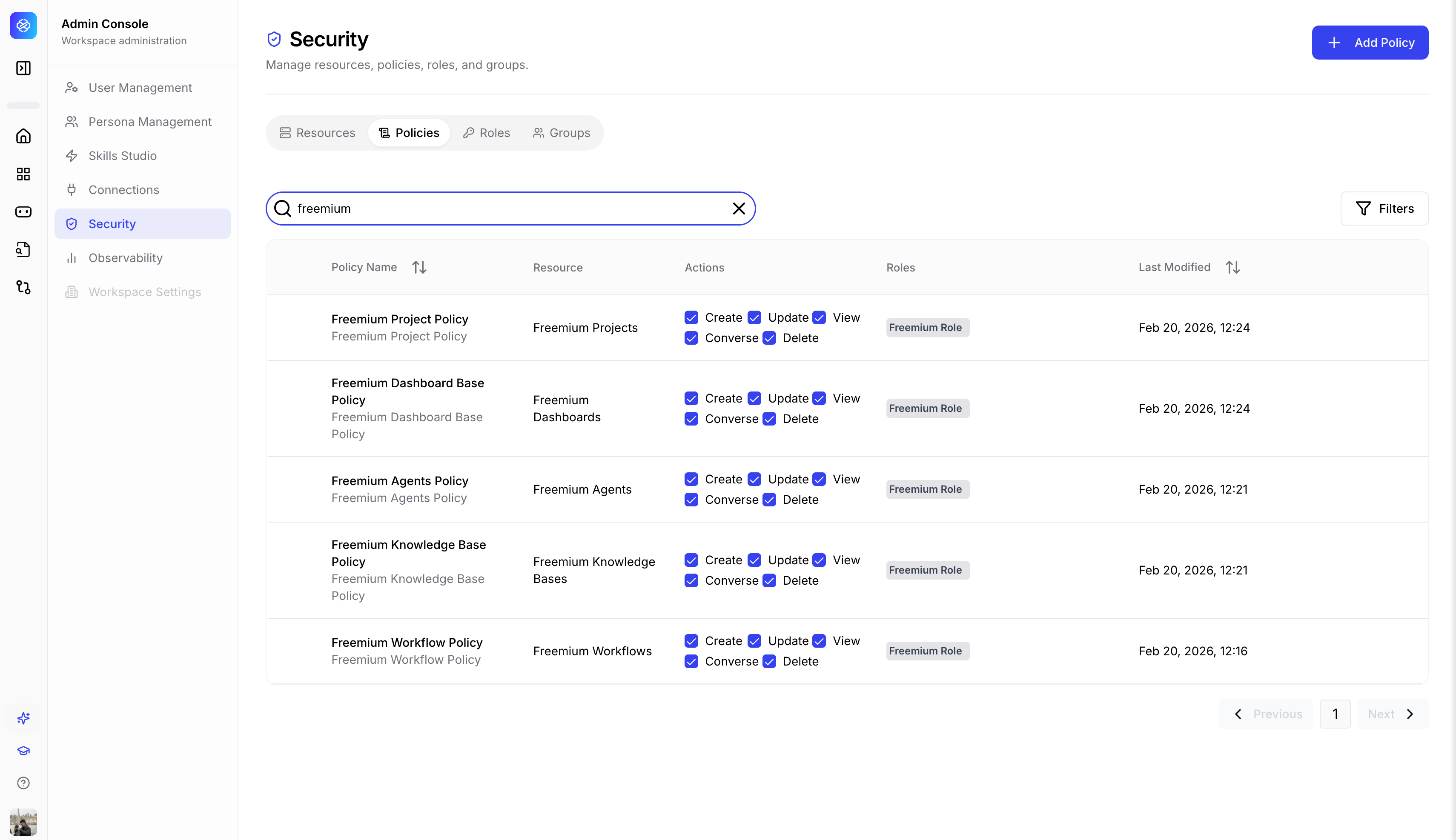This screenshot has width=1456, height=840.
Task: Toggle Converse checkbox for Freemium Dashboard Base Policy
Action: click(691, 419)
